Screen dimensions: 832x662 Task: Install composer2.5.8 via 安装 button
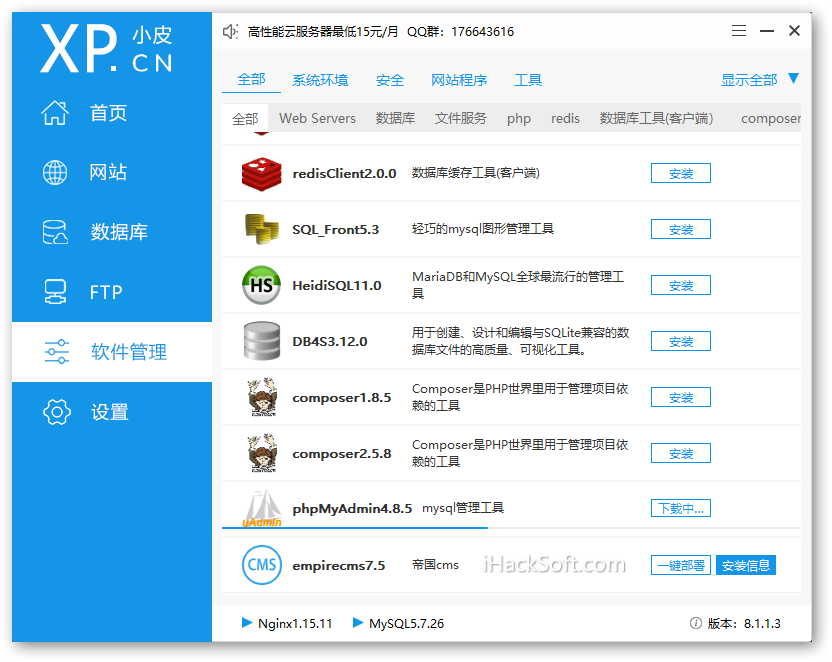tap(681, 454)
